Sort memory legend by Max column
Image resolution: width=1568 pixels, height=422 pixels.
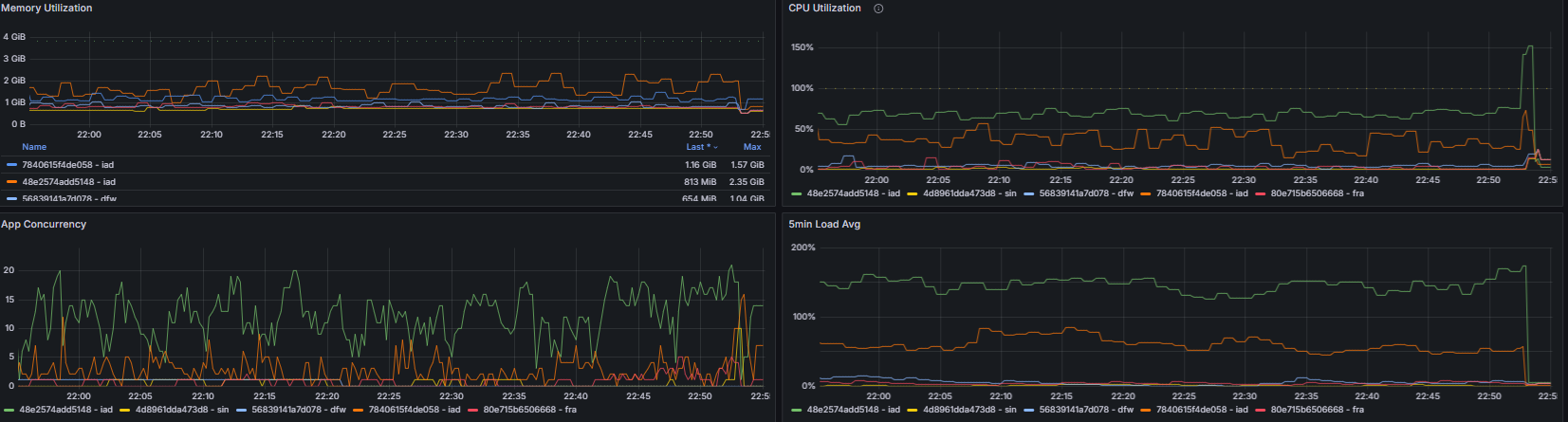coord(752,147)
